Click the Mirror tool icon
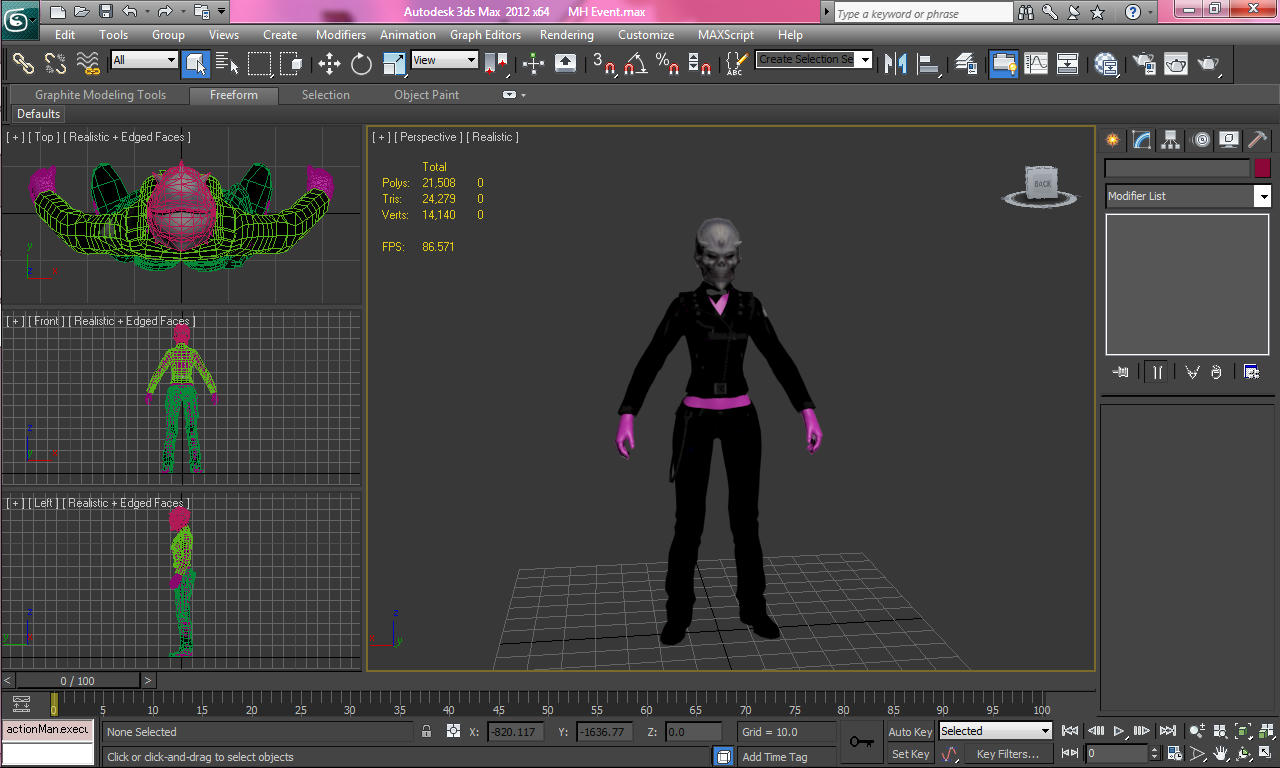1280x768 pixels. [x=896, y=64]
